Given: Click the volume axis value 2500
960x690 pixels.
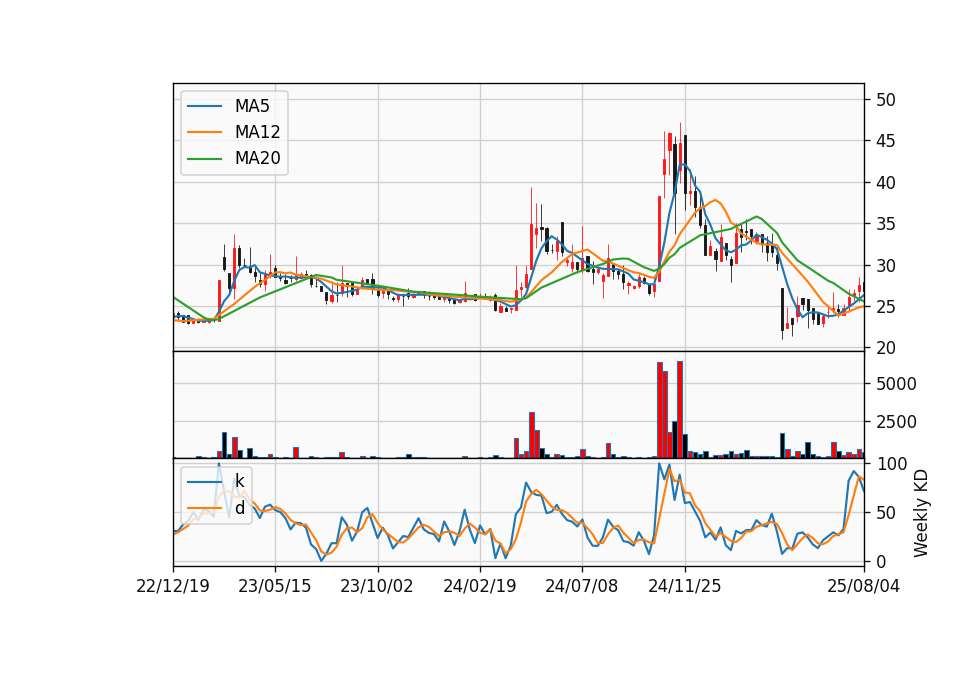Looking at the screenshot, I should point(896,422).
